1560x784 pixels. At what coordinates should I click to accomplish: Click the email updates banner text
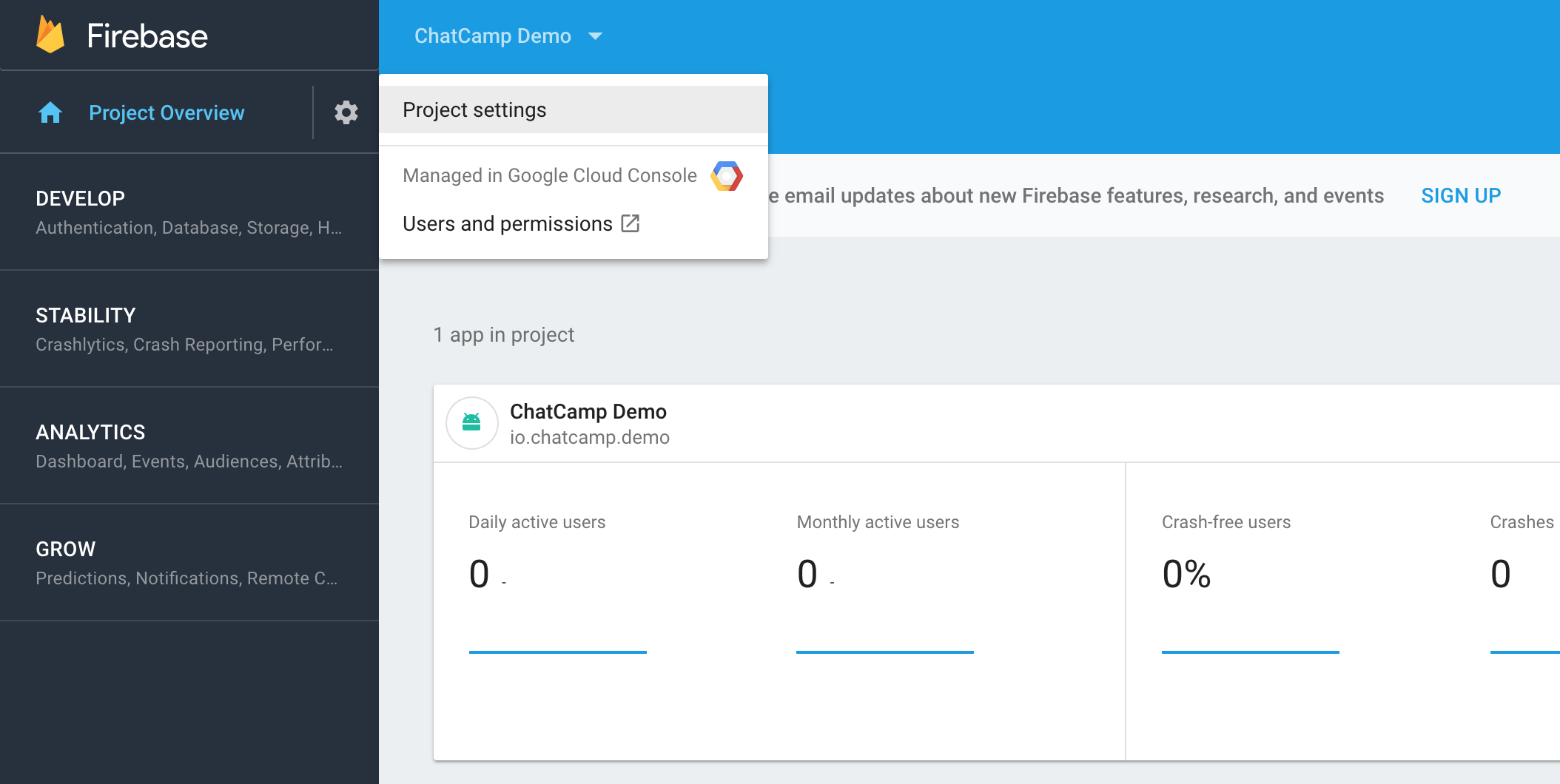(x=1077, y=195)
